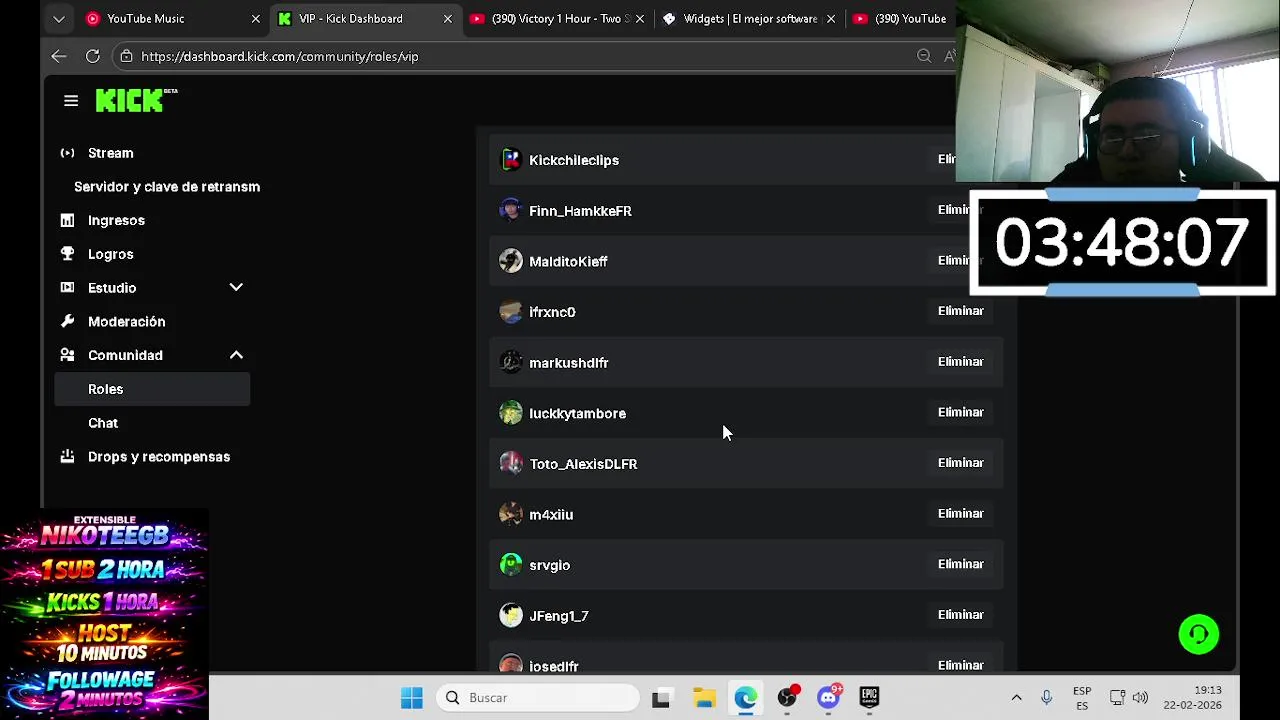Click the Stream broadcast icon
Screen dimensions: 1280x720
(x=67, y=153)
